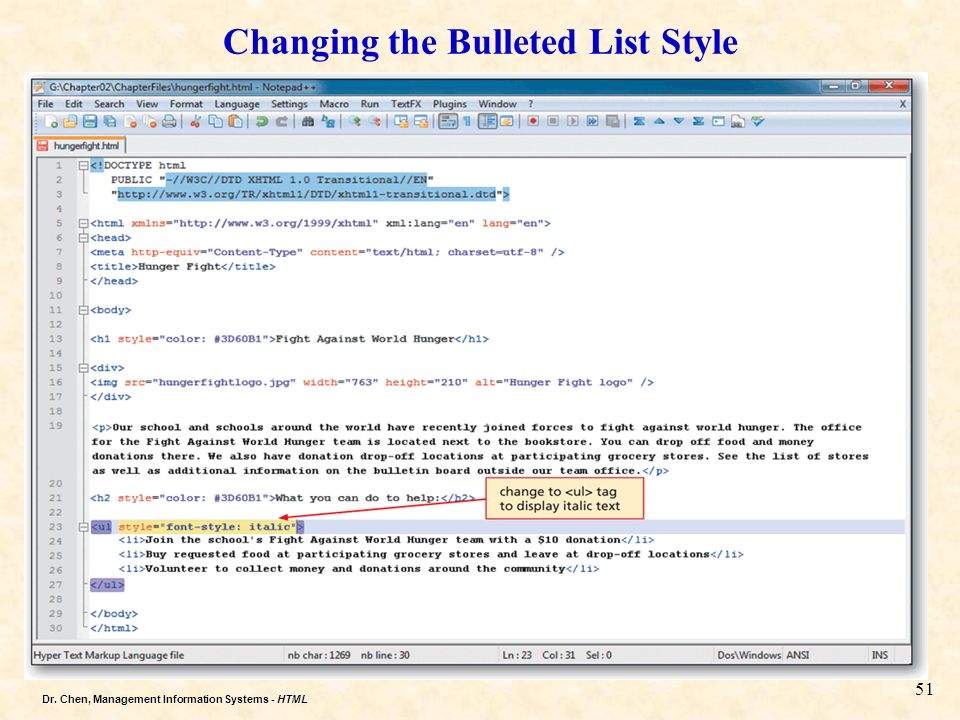Save the file with the single-floppy-disk icon

pyautogui.click(x=90, y=122)
